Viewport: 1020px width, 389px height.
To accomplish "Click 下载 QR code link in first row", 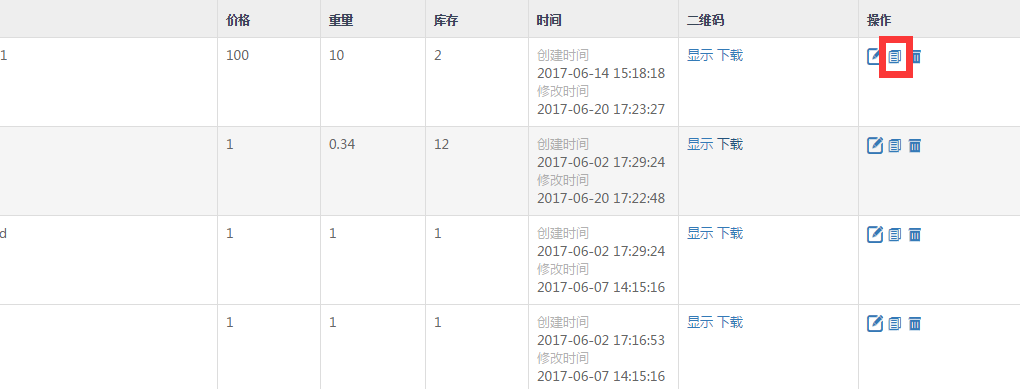I will pyautogui.click(x=730, y=55).
